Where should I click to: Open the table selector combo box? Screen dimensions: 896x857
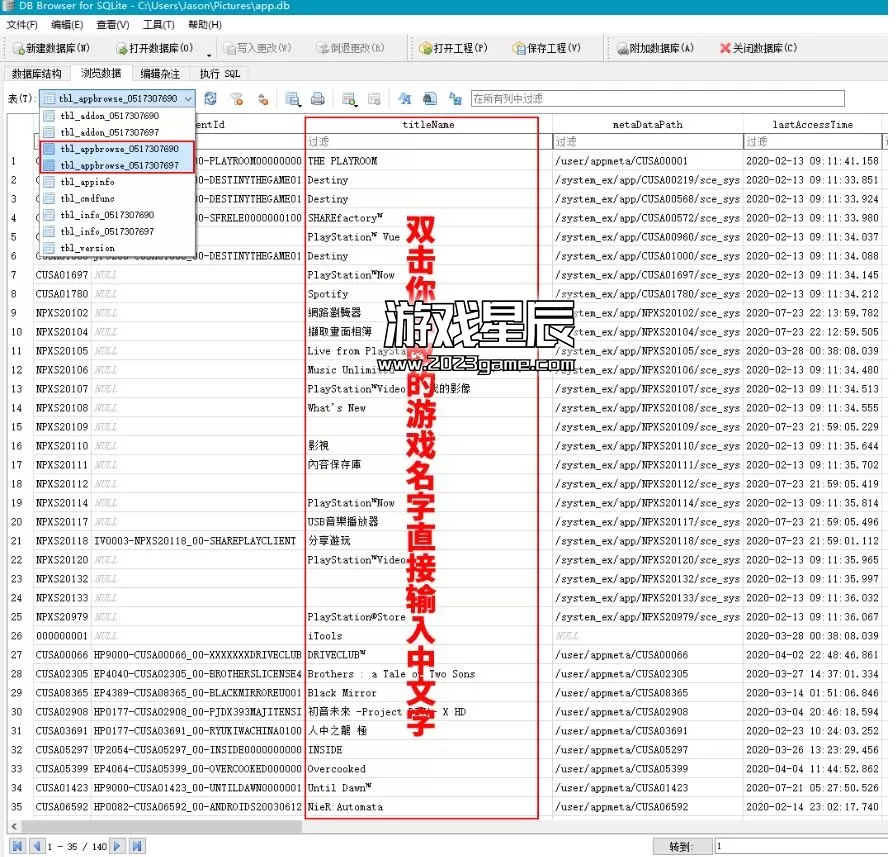[x=117, y=98]
